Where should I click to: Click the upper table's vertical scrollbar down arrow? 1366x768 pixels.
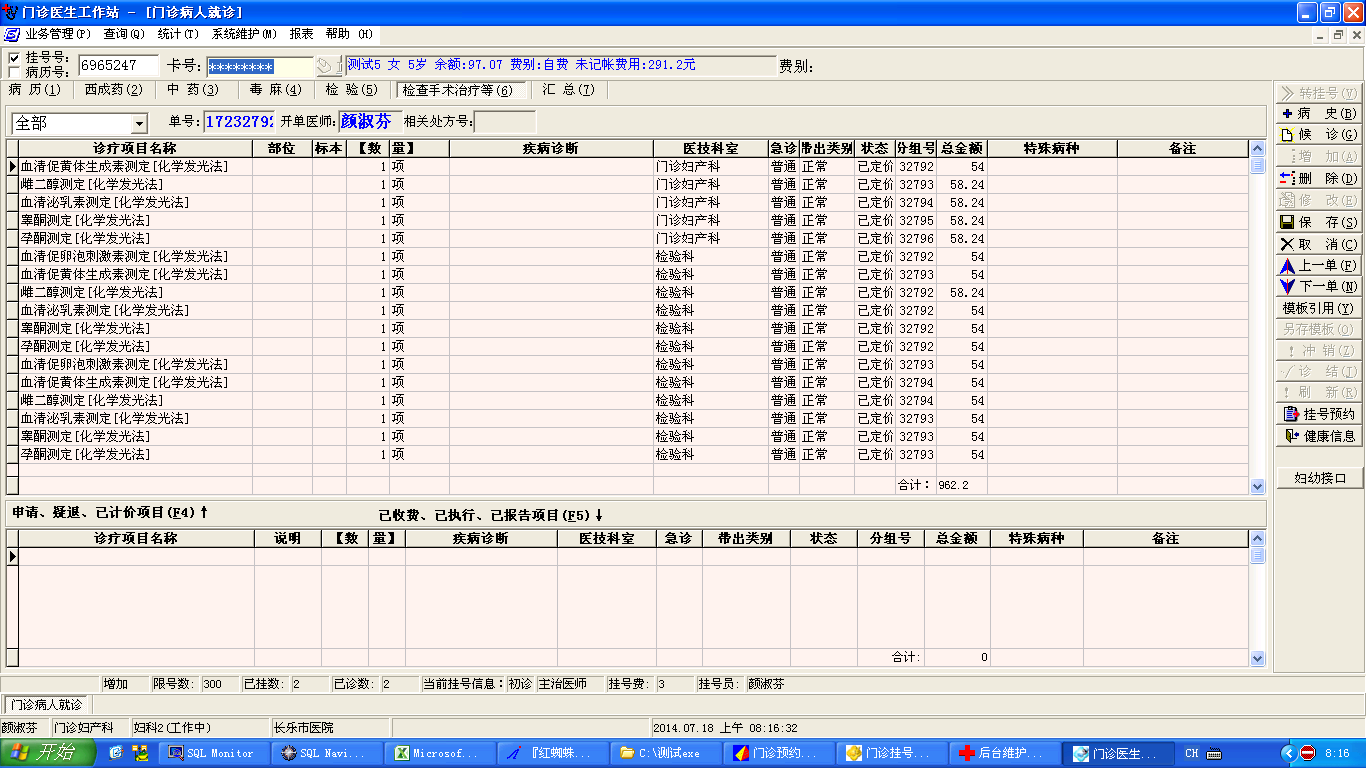point(1258,486)
